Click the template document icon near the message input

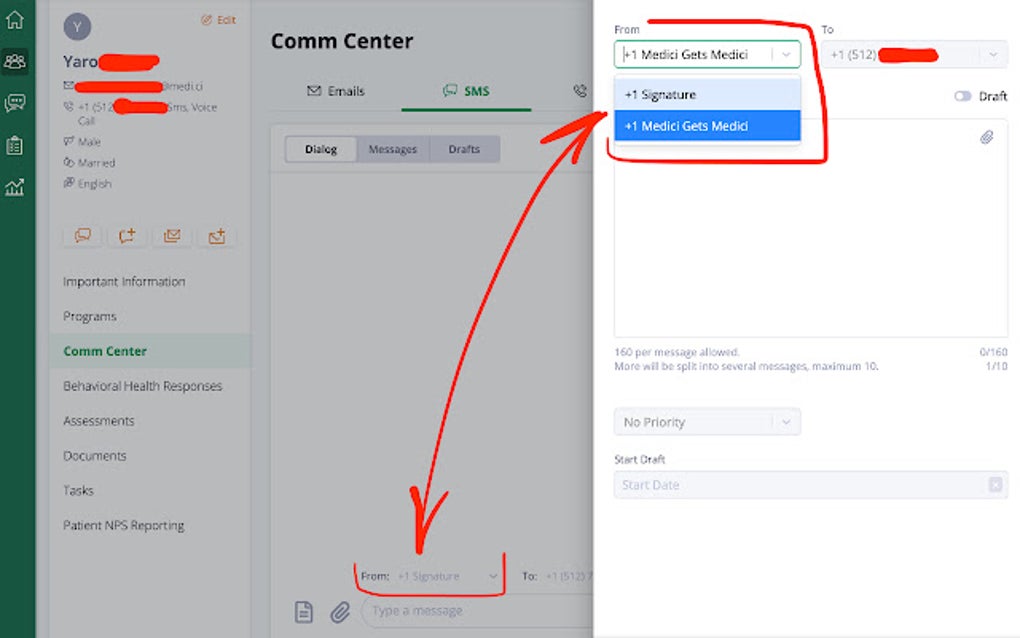coord(303,611)
